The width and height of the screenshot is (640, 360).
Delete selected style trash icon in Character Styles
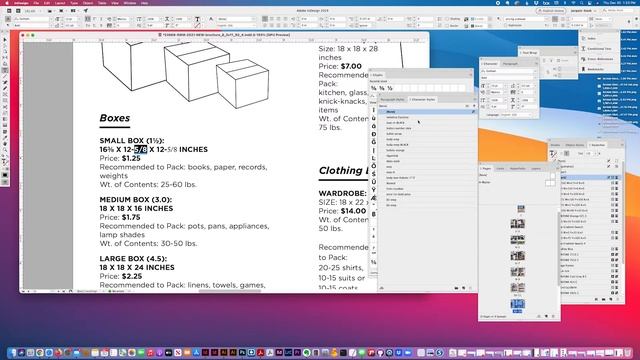tap(471, 288)
